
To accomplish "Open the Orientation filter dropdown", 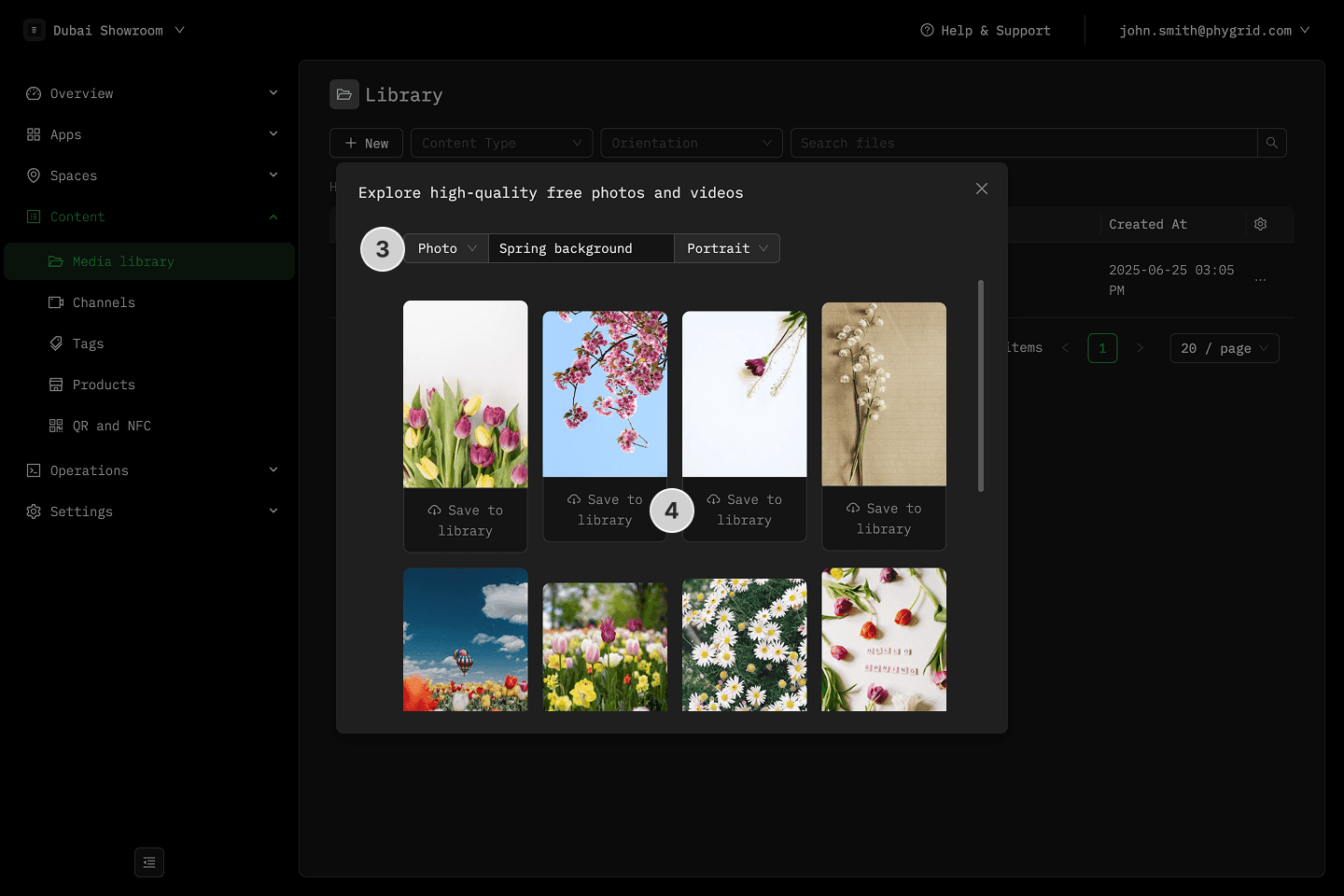I will tap(692, 143).
